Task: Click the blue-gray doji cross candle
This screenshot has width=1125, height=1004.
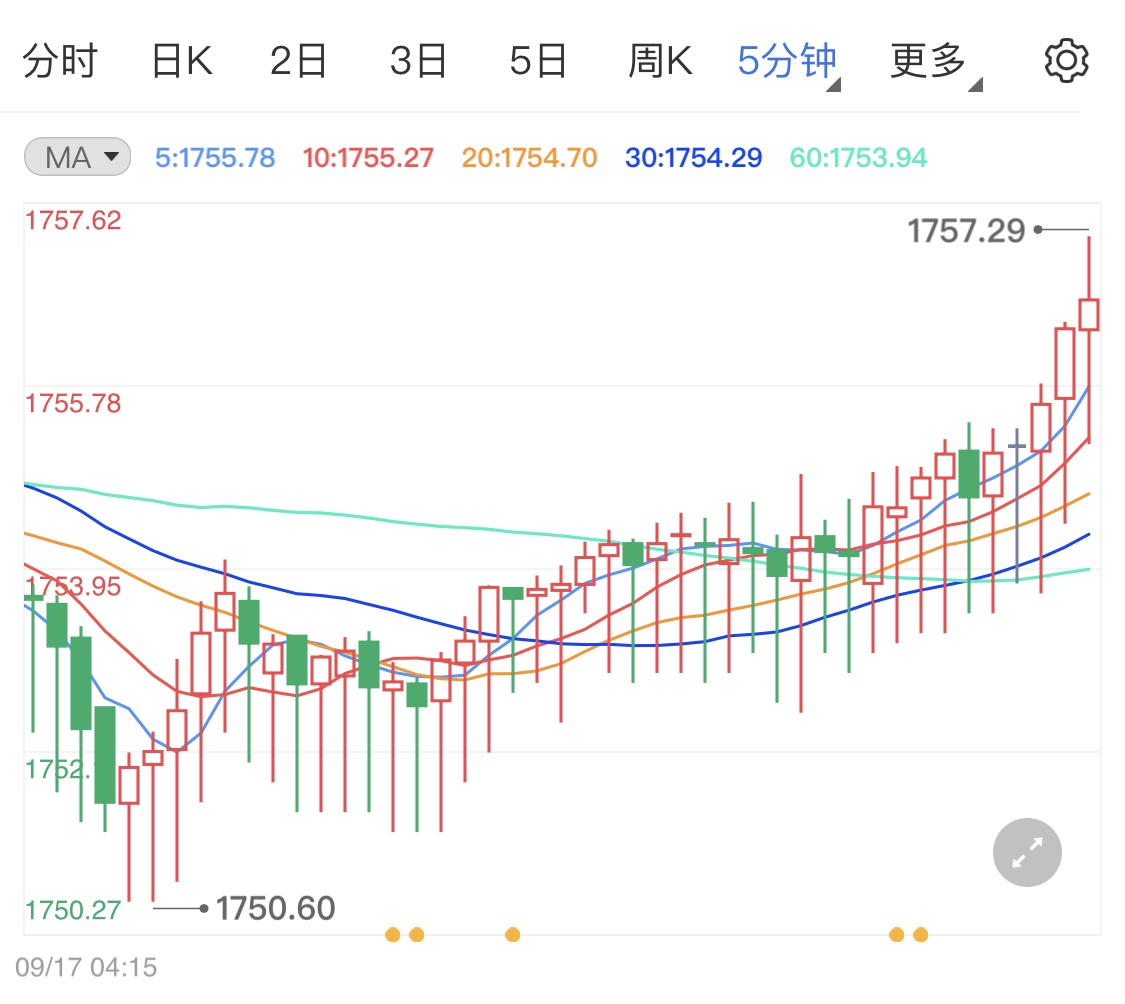Action: [x=1017, y=446]
